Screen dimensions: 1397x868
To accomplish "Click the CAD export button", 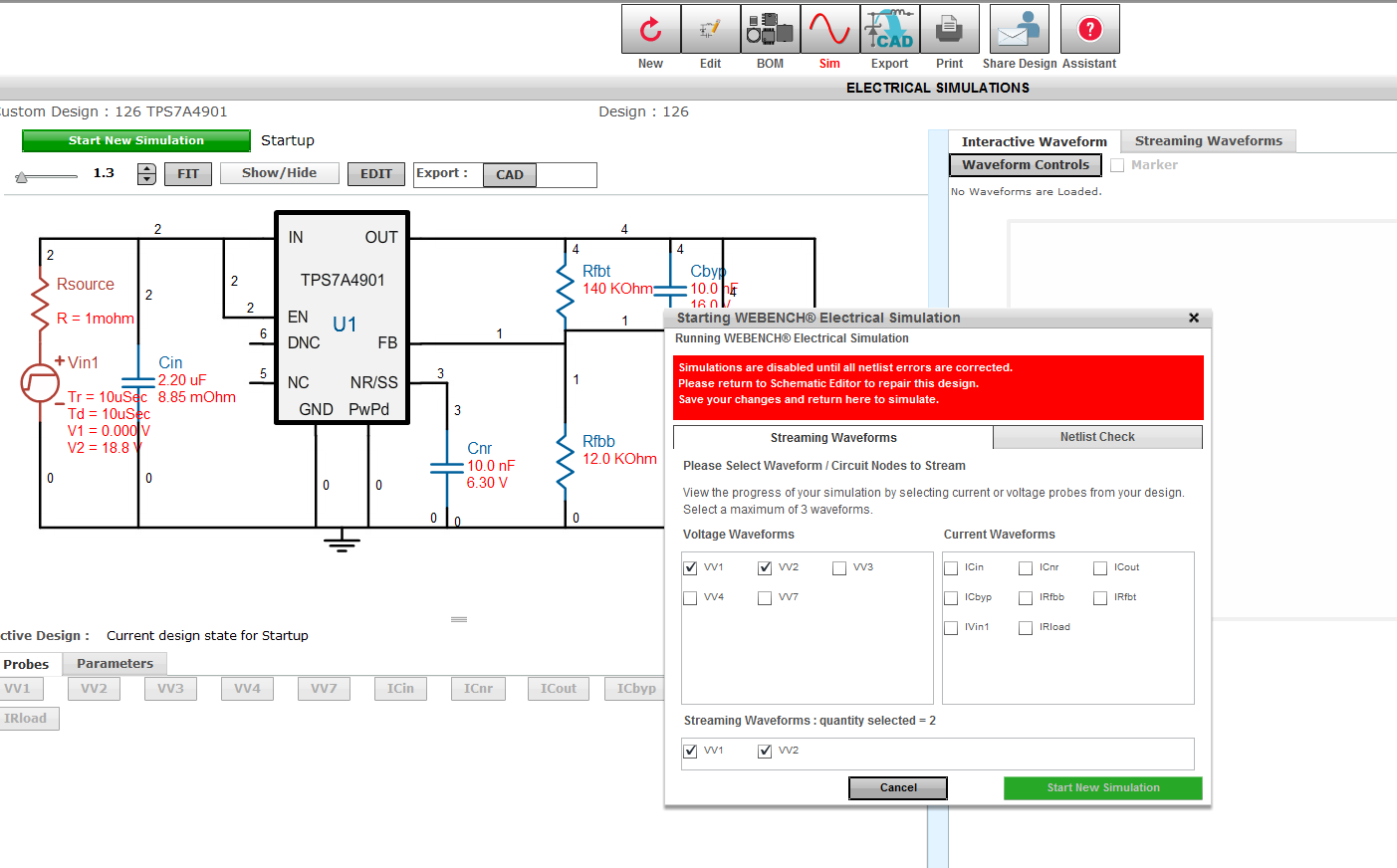I will click(510, 175).
